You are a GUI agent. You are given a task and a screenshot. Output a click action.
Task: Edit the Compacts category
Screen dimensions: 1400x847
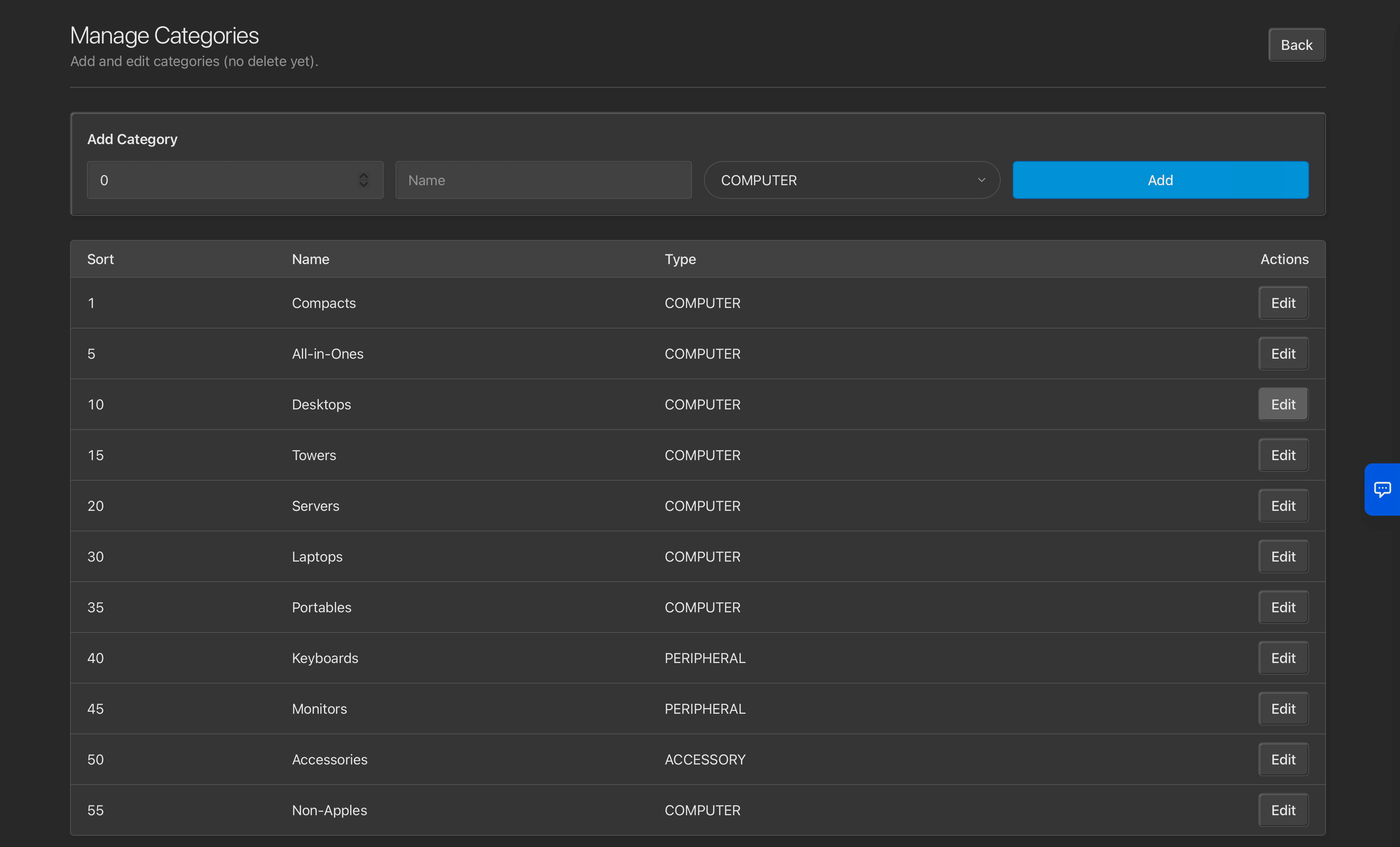(1282, 303)
